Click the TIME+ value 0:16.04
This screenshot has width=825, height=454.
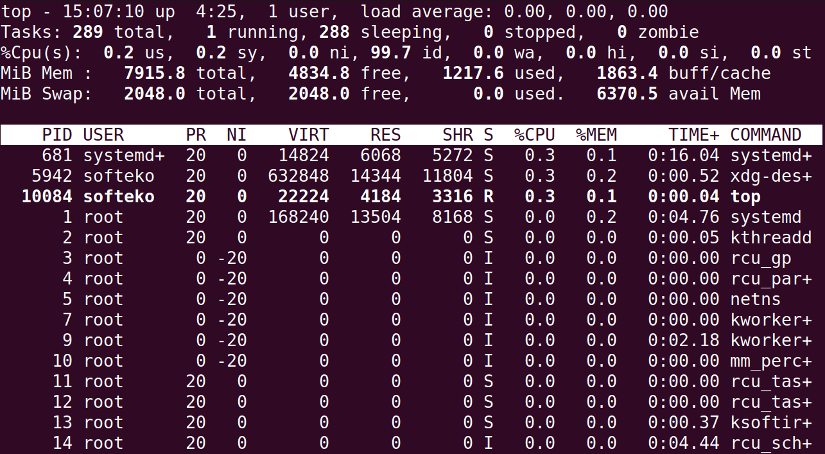[683, 156]
